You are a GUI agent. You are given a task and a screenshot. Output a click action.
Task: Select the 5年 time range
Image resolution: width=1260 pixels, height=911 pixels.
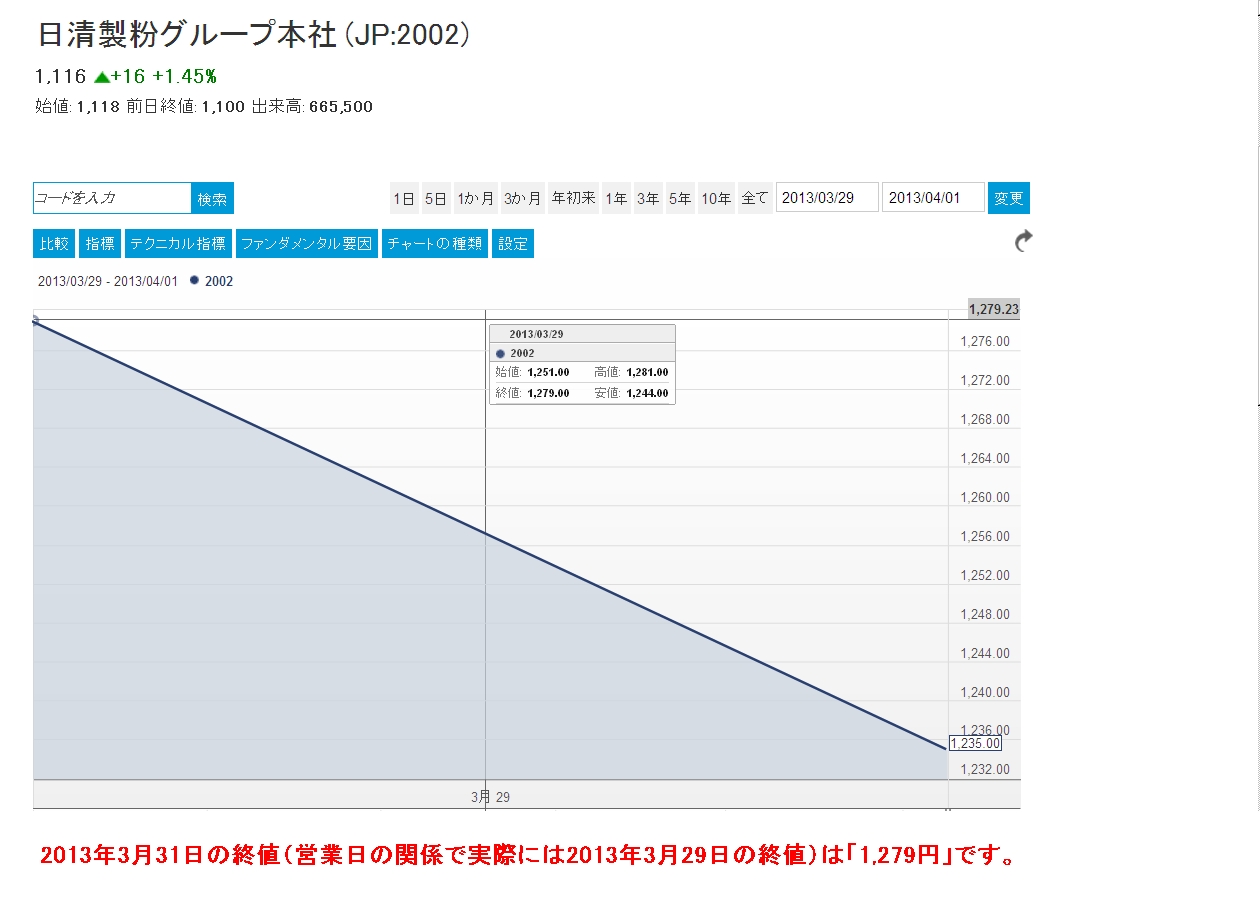point(680,198)
